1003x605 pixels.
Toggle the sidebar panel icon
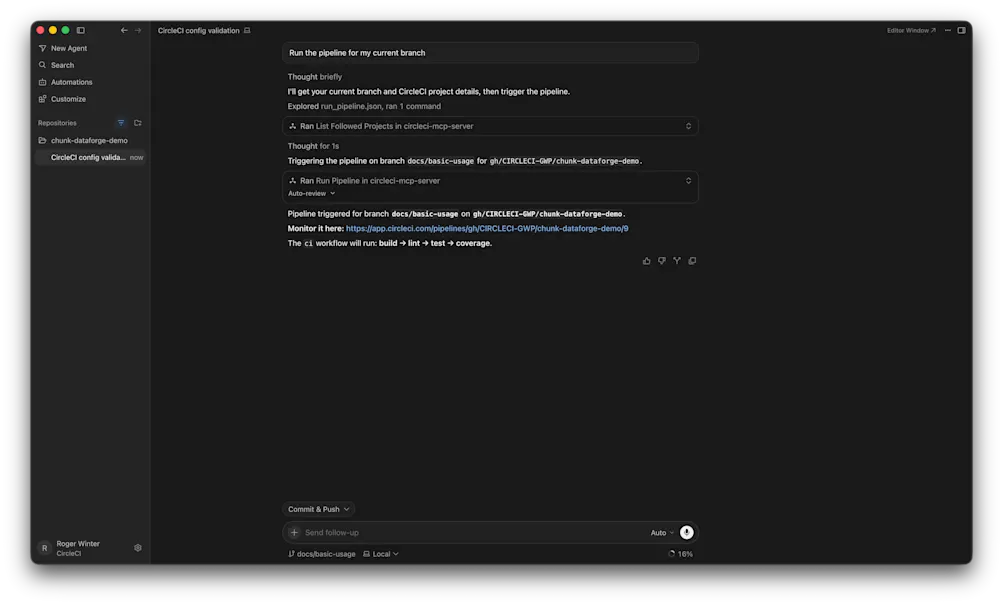(81, 30)
